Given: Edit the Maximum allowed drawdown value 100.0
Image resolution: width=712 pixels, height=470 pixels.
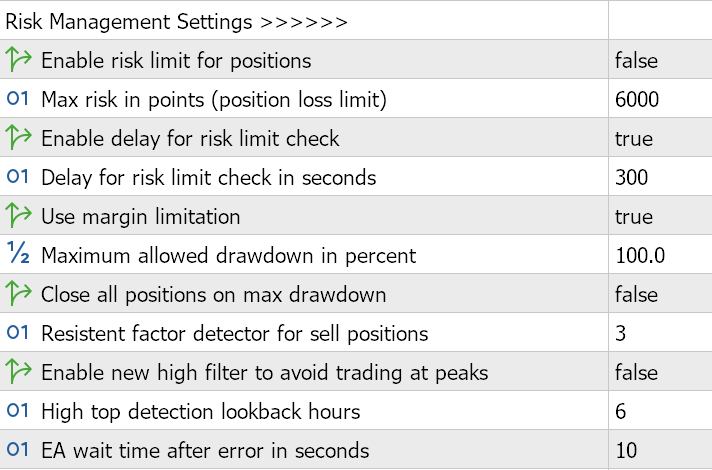Looking at the screenshot, I should [640, 255].
